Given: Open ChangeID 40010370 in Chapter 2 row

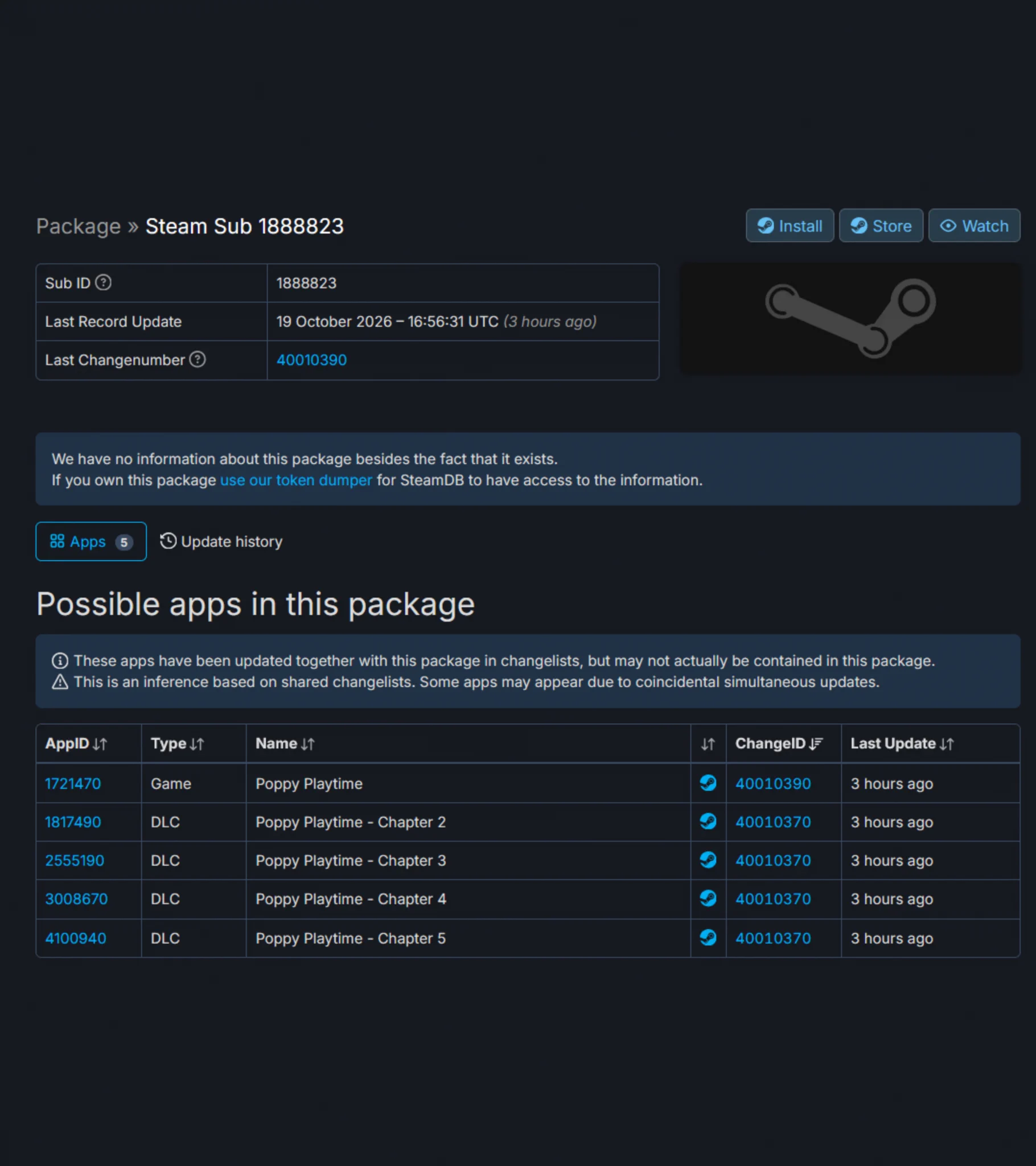Looking at the screenshot, I should pos(773,822).
